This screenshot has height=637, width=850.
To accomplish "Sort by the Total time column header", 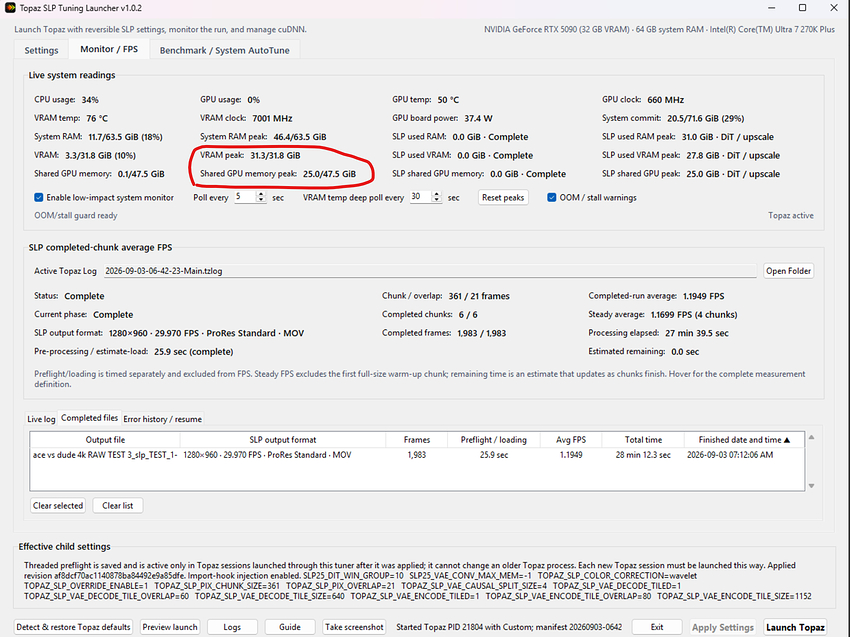I will [643, 440].
